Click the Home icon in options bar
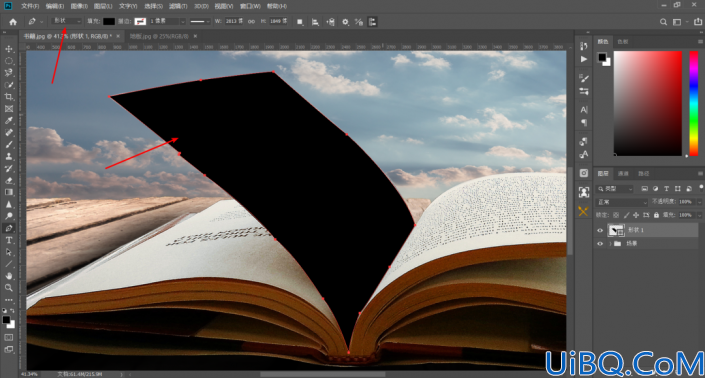705x378 pixels. (x=13, y=22)
